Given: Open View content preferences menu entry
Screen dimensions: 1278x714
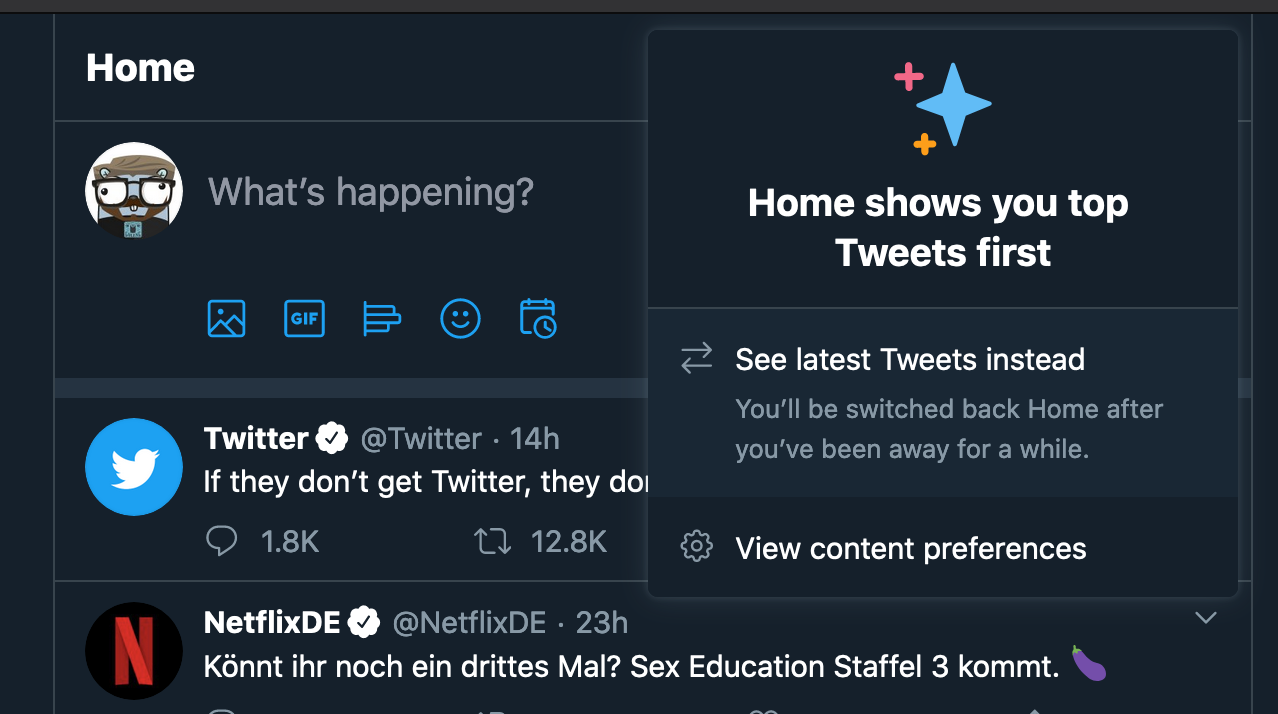Looking at the screenshot, I should [x=943, y=548].
